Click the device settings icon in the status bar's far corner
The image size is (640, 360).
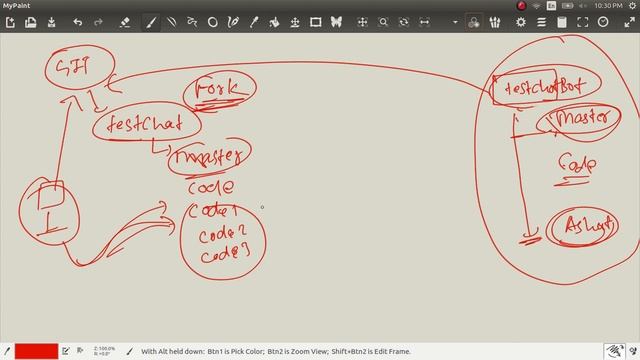click(x=633, y=351)
